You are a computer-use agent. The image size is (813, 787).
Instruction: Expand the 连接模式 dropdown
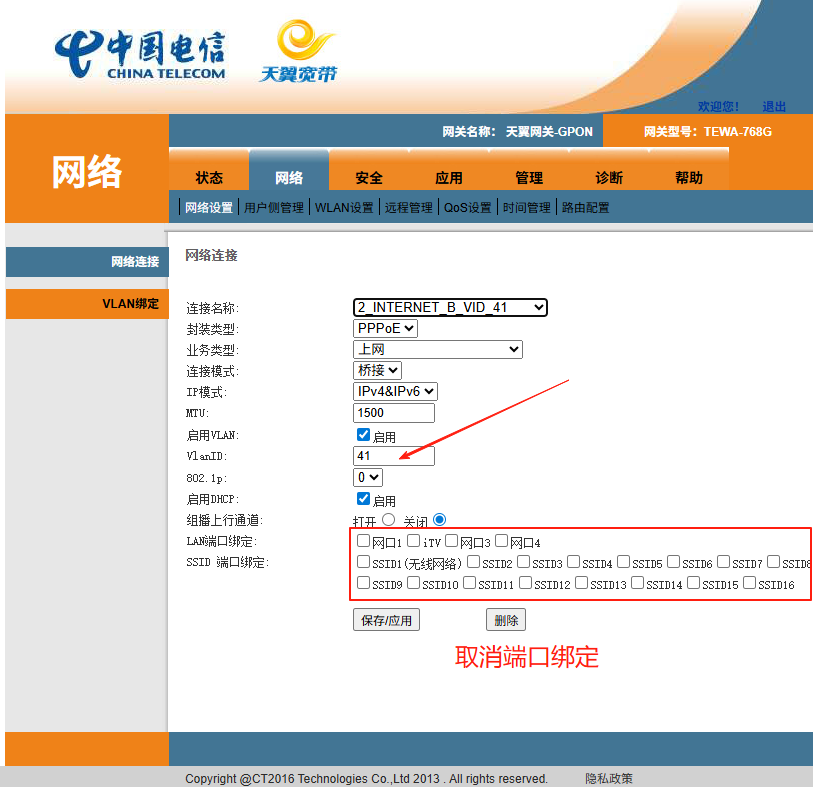377,370
